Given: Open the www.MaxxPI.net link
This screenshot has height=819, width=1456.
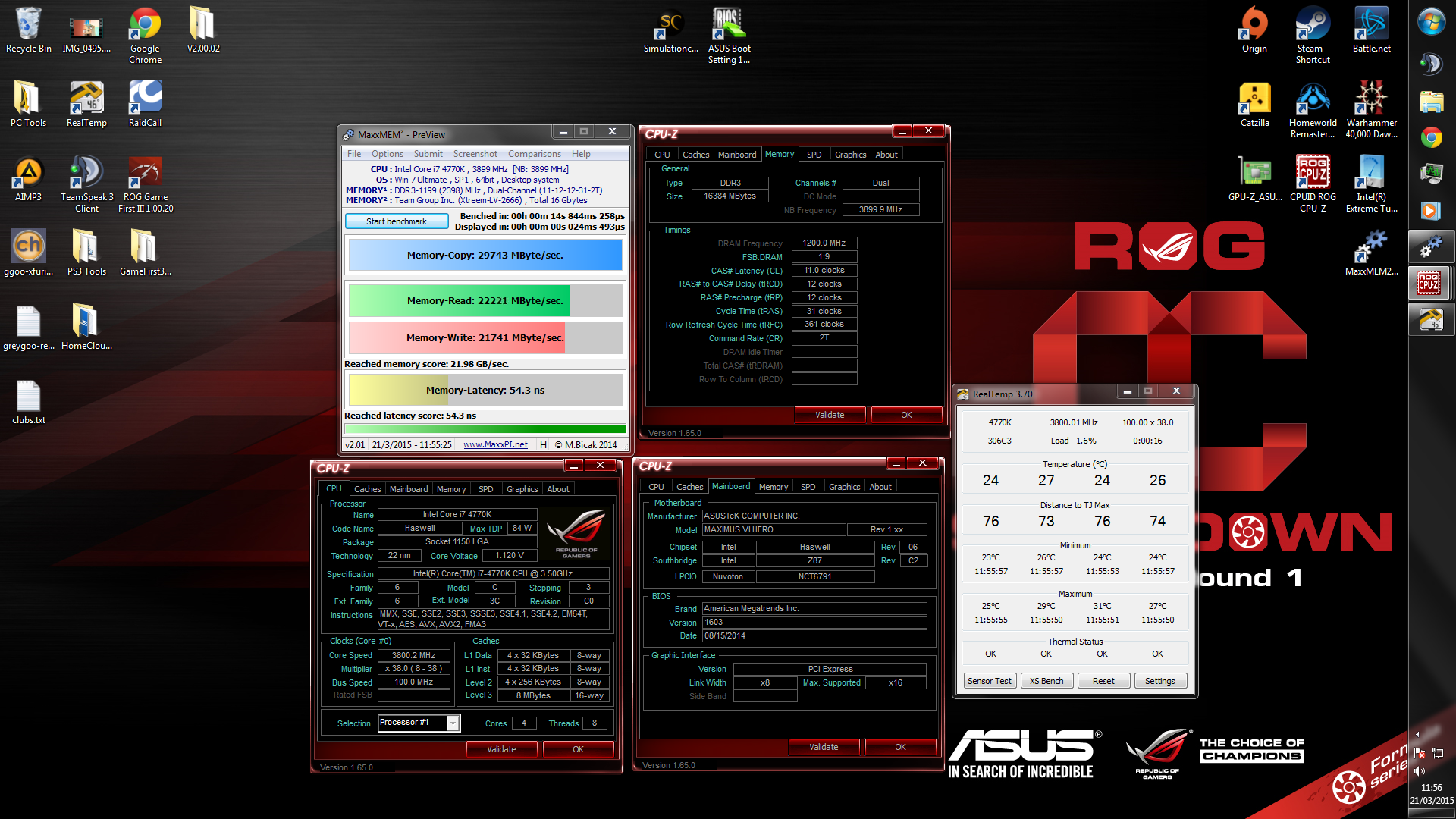Looking at the screenshot, I should click(x=495, y=445).
